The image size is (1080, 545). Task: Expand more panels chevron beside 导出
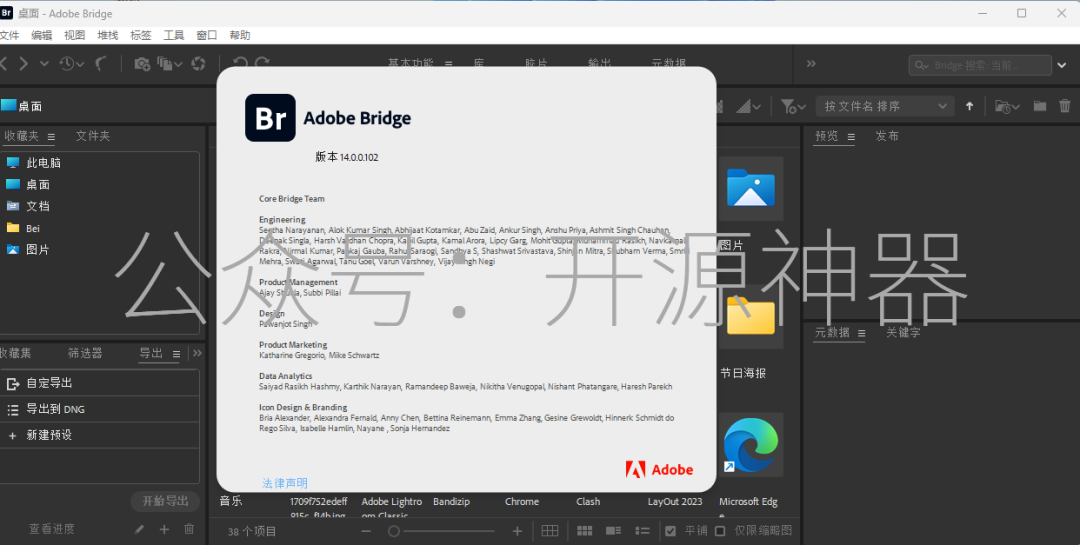click(198, 353)
